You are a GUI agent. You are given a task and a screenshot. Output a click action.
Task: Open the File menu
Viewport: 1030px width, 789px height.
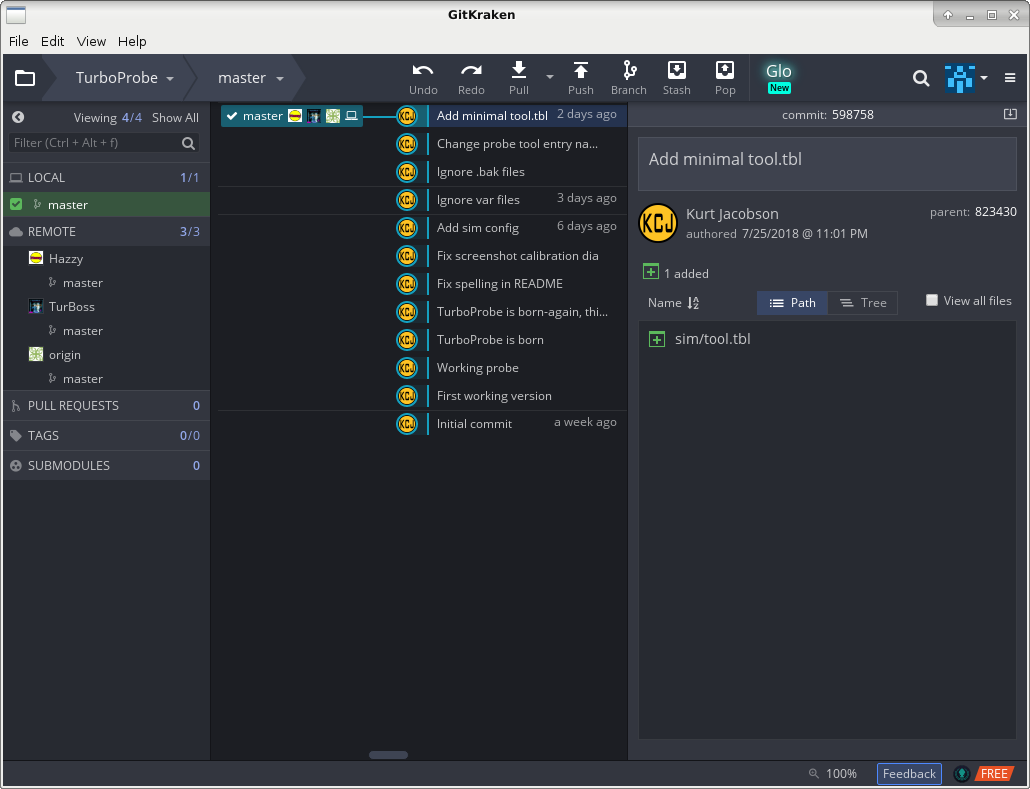point(18,41)
